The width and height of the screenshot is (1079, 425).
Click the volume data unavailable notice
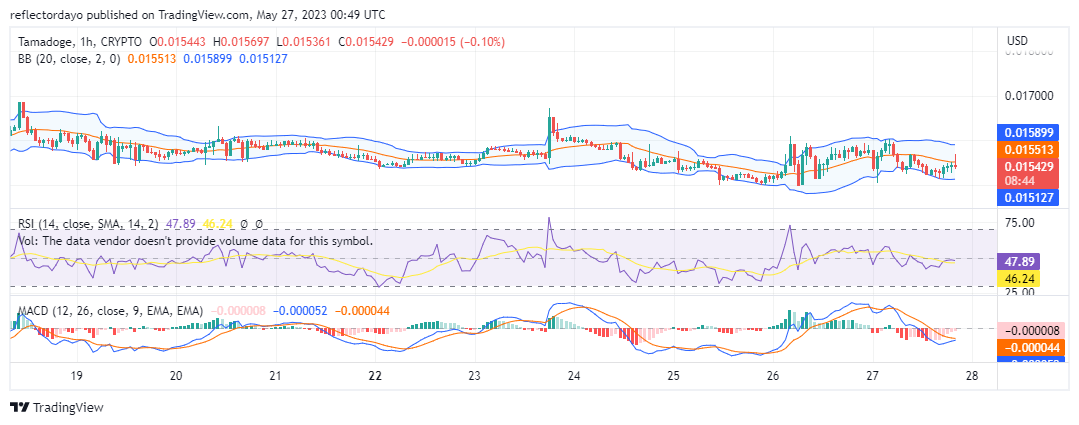(x=195, y=241)
